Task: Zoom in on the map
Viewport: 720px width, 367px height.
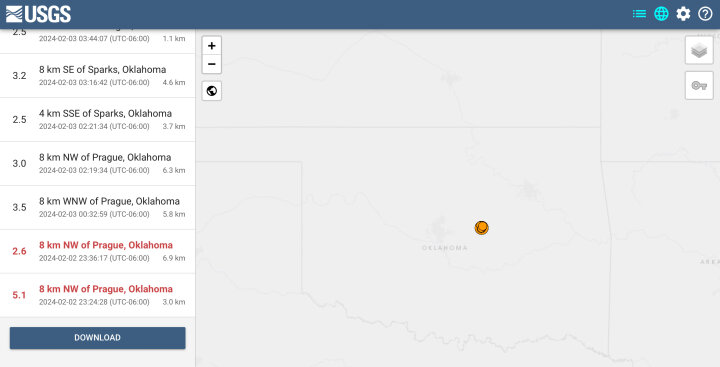Action: 212,45
